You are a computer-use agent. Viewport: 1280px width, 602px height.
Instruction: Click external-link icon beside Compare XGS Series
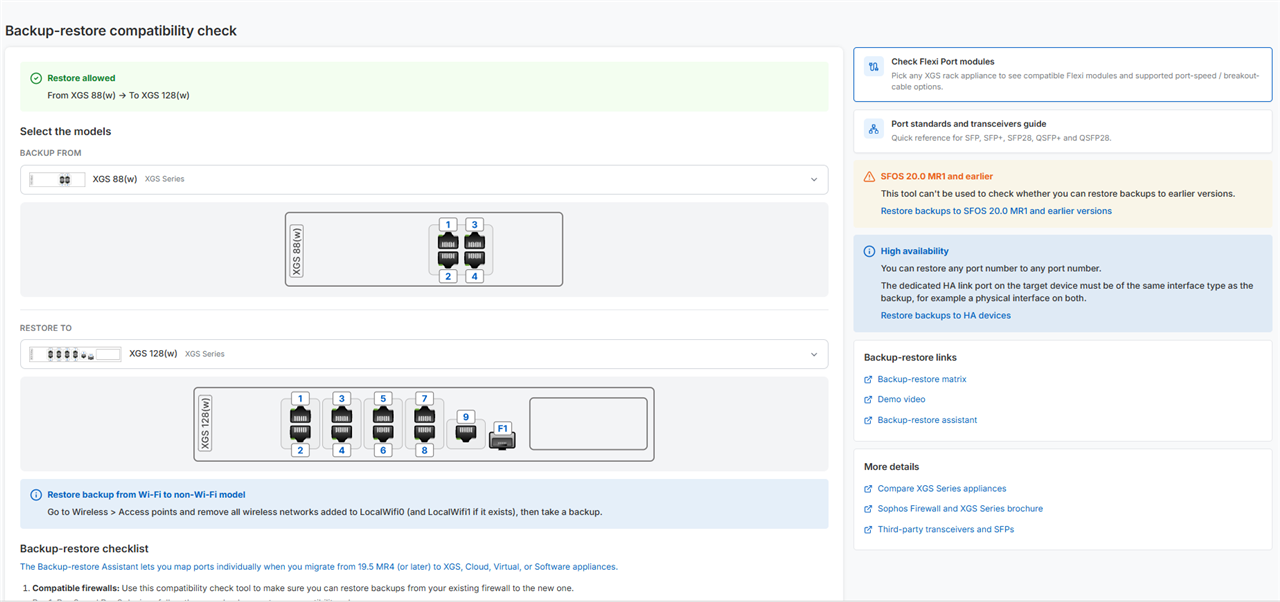[868, 489]
